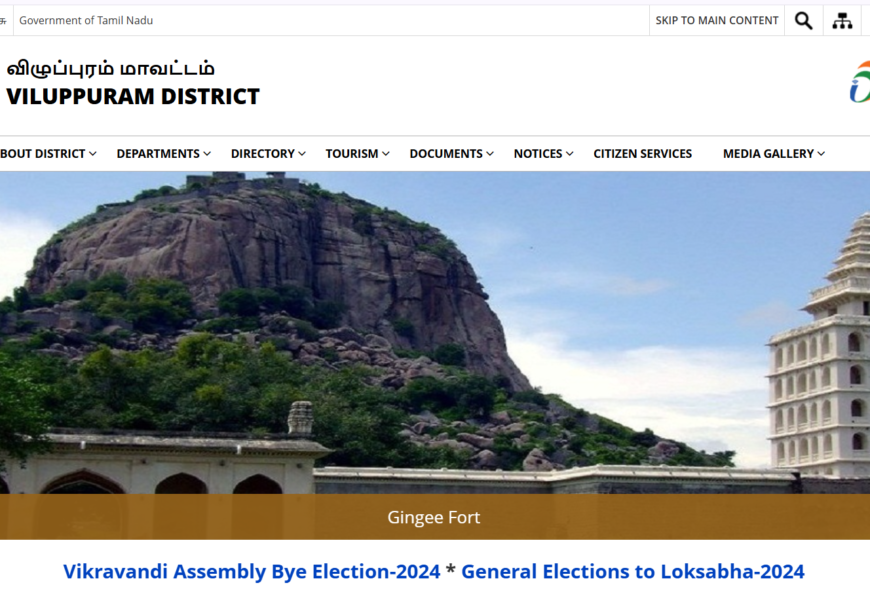Click the Gingee Fort banner image
870x600 pixels.
pos(435,333)
